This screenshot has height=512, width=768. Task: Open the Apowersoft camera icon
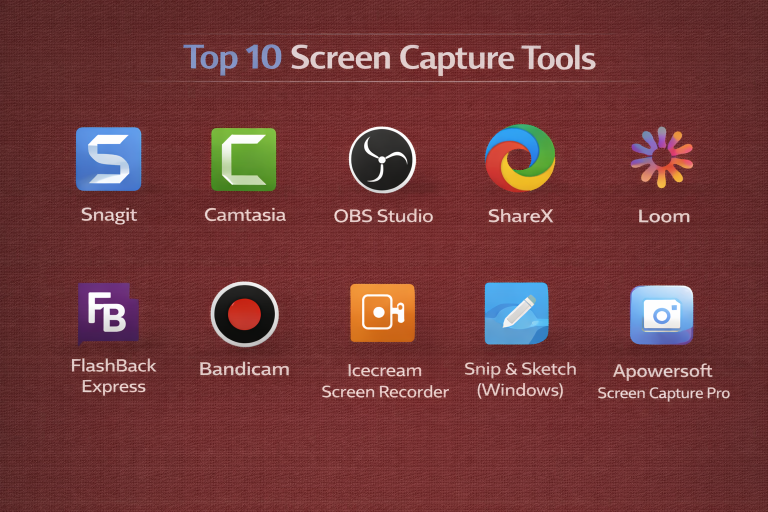pos(662,315)
